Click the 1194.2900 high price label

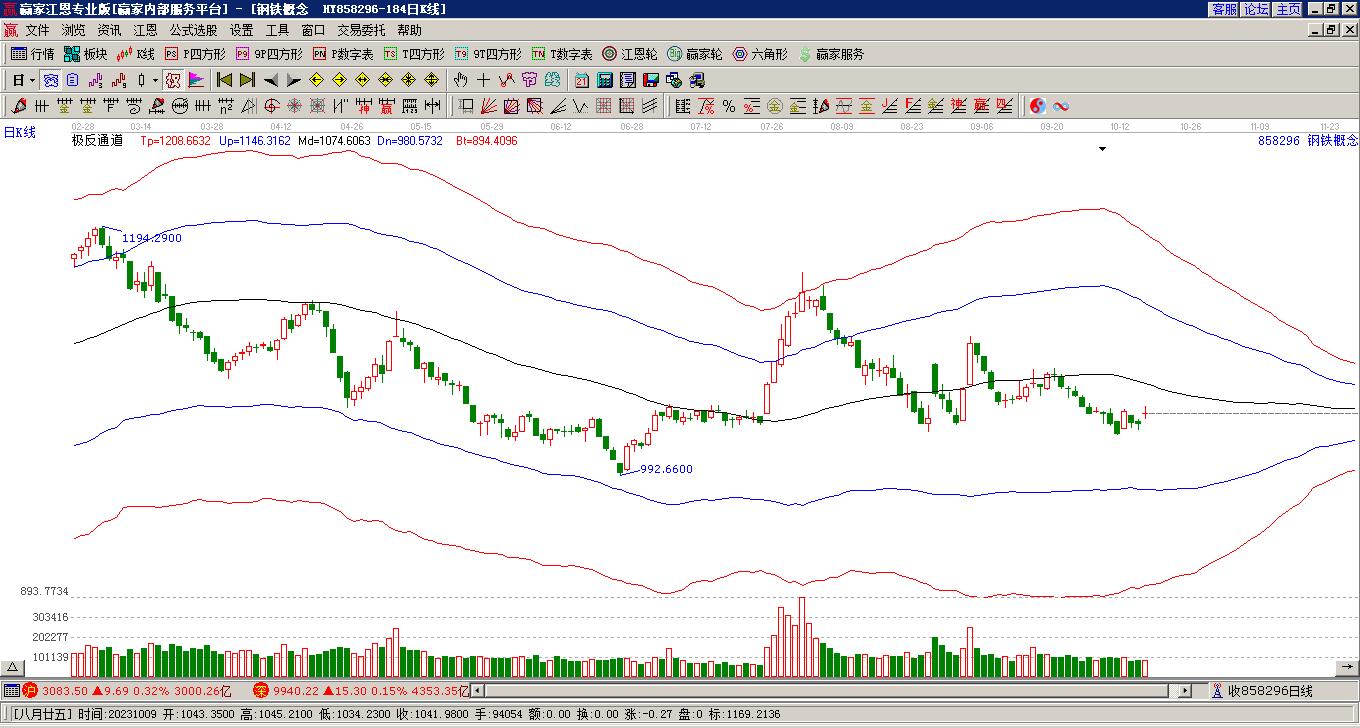click(x=152, y=238)
